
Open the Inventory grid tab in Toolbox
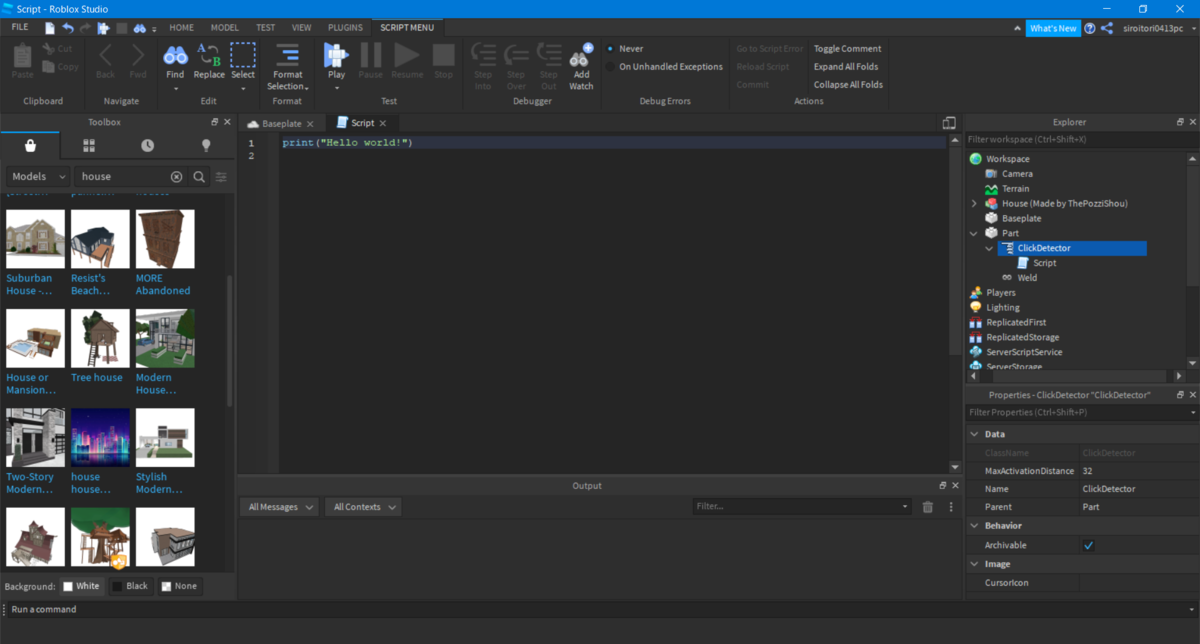(x=89, y=146)
